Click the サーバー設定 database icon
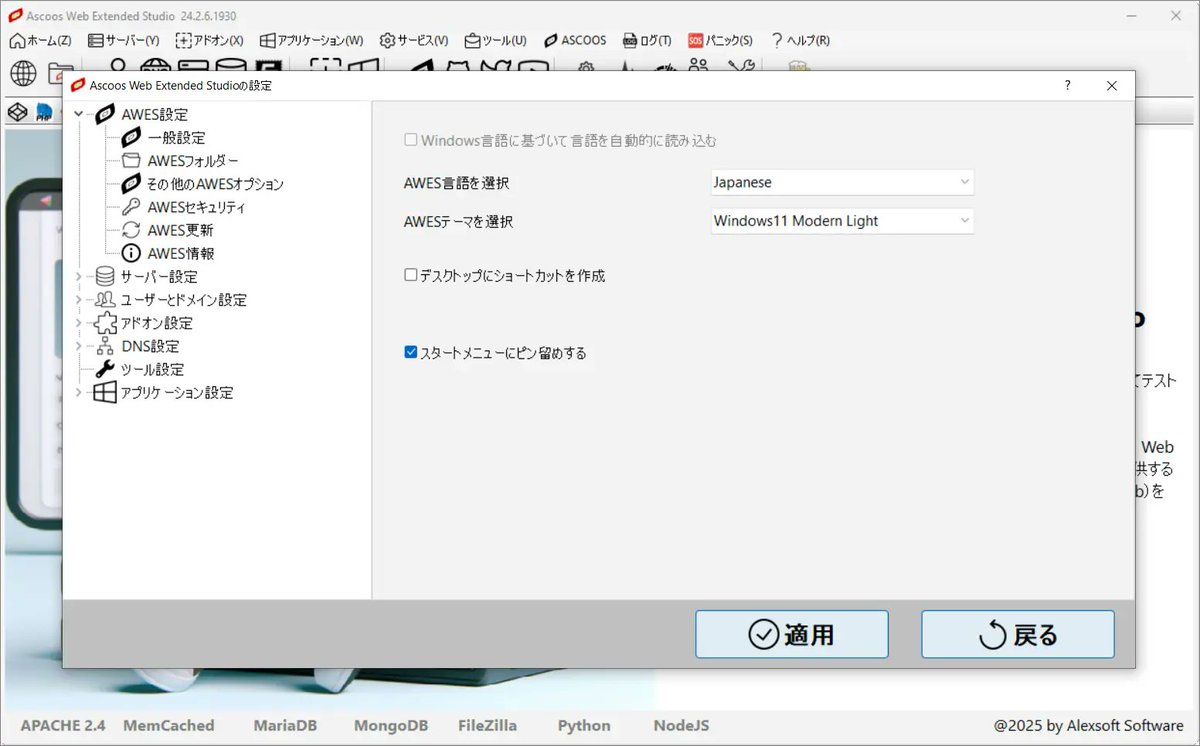The width and height of the screenshot is (1200, 746). coord(103,277)
